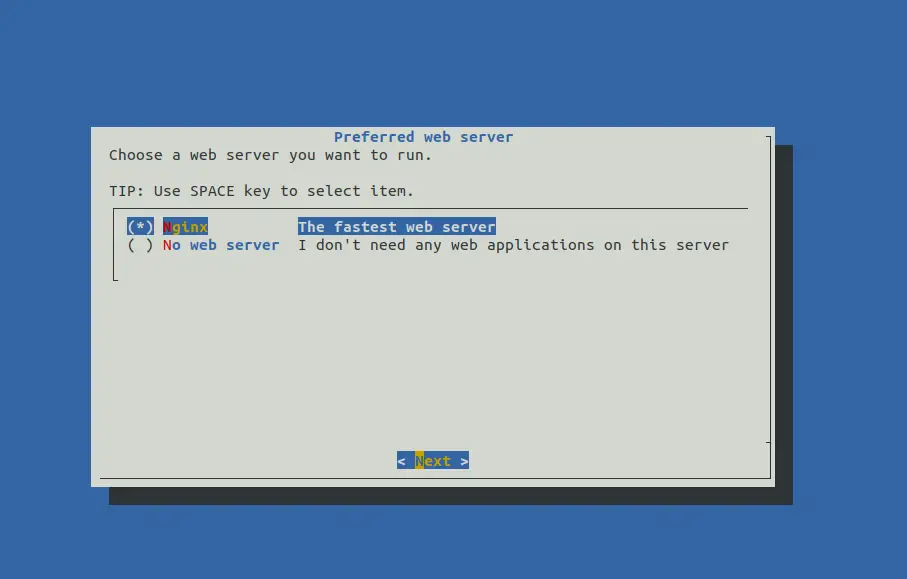Select the Nginx radio button

pyautogui.click(x=140, y=227)
